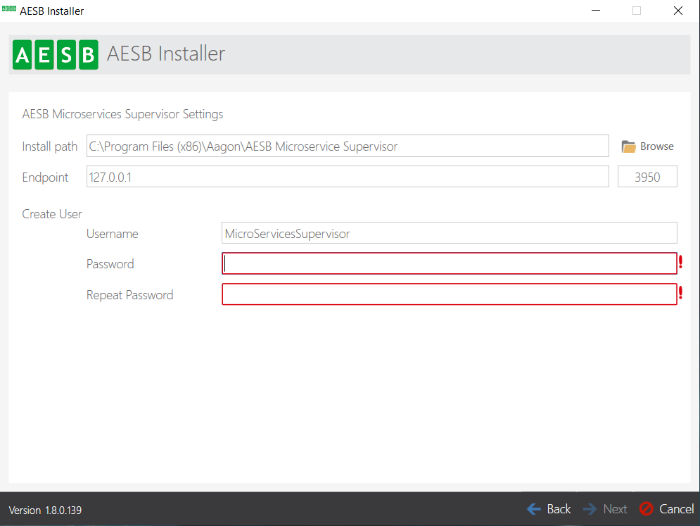Click into the Repeat Password field

(449, 294)
